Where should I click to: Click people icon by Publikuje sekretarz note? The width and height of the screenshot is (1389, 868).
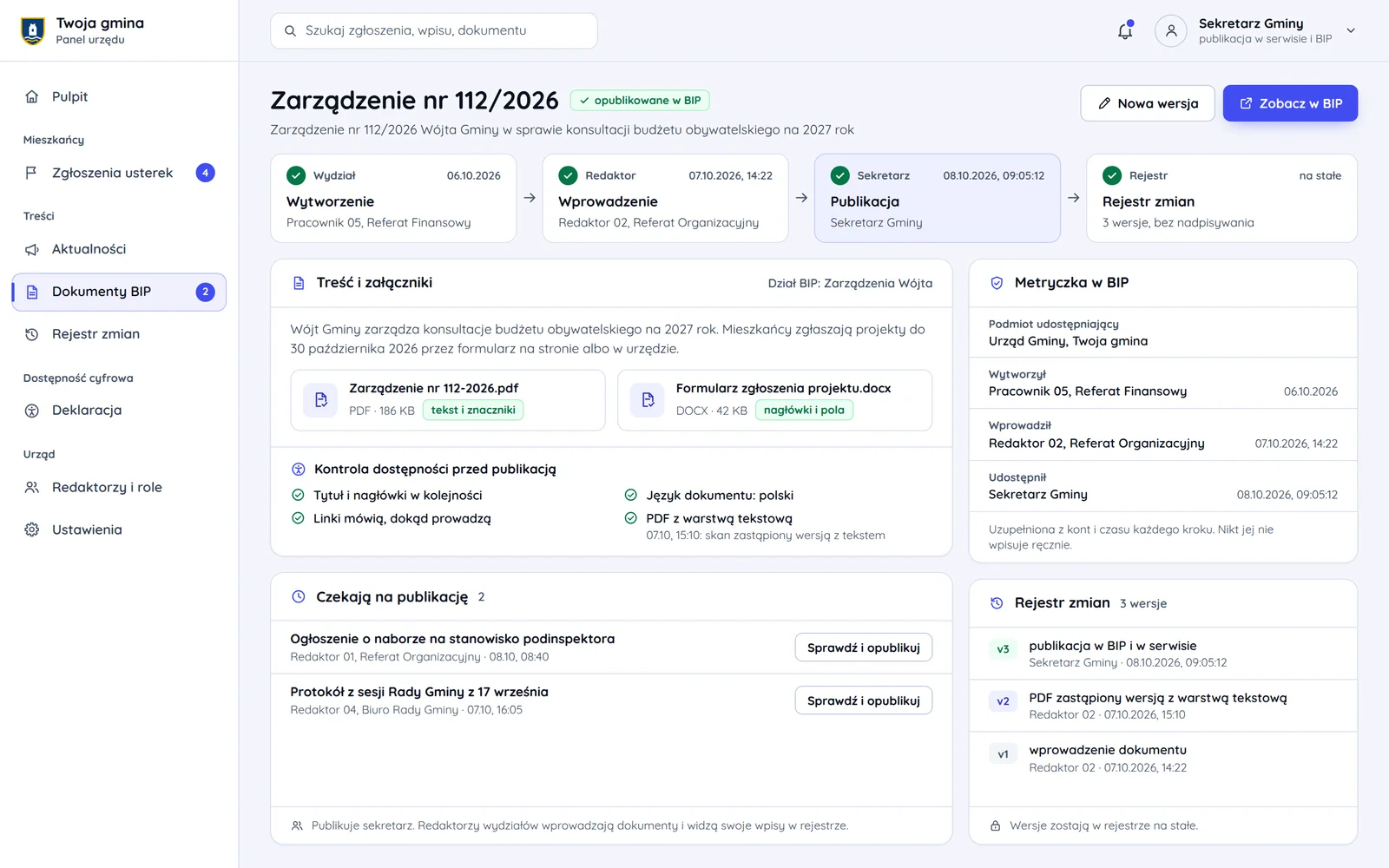[x=297, y=826]
